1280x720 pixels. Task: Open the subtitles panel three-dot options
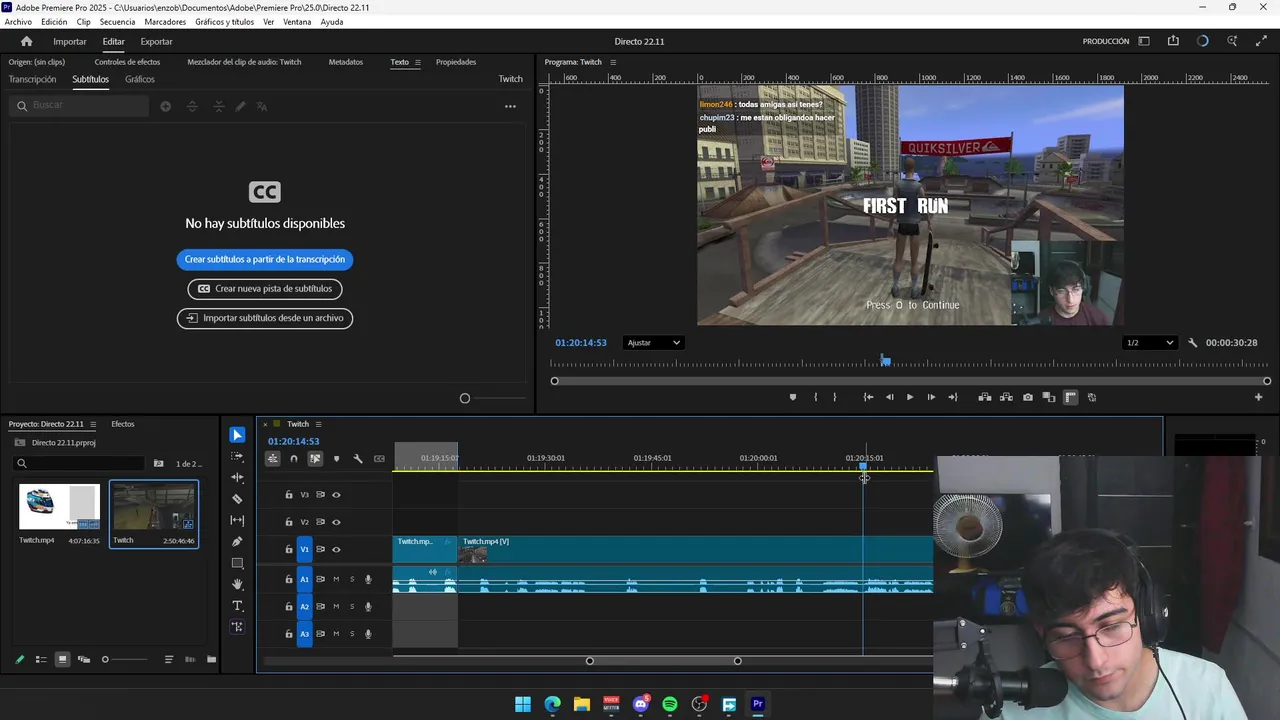(x=510, y=106)
